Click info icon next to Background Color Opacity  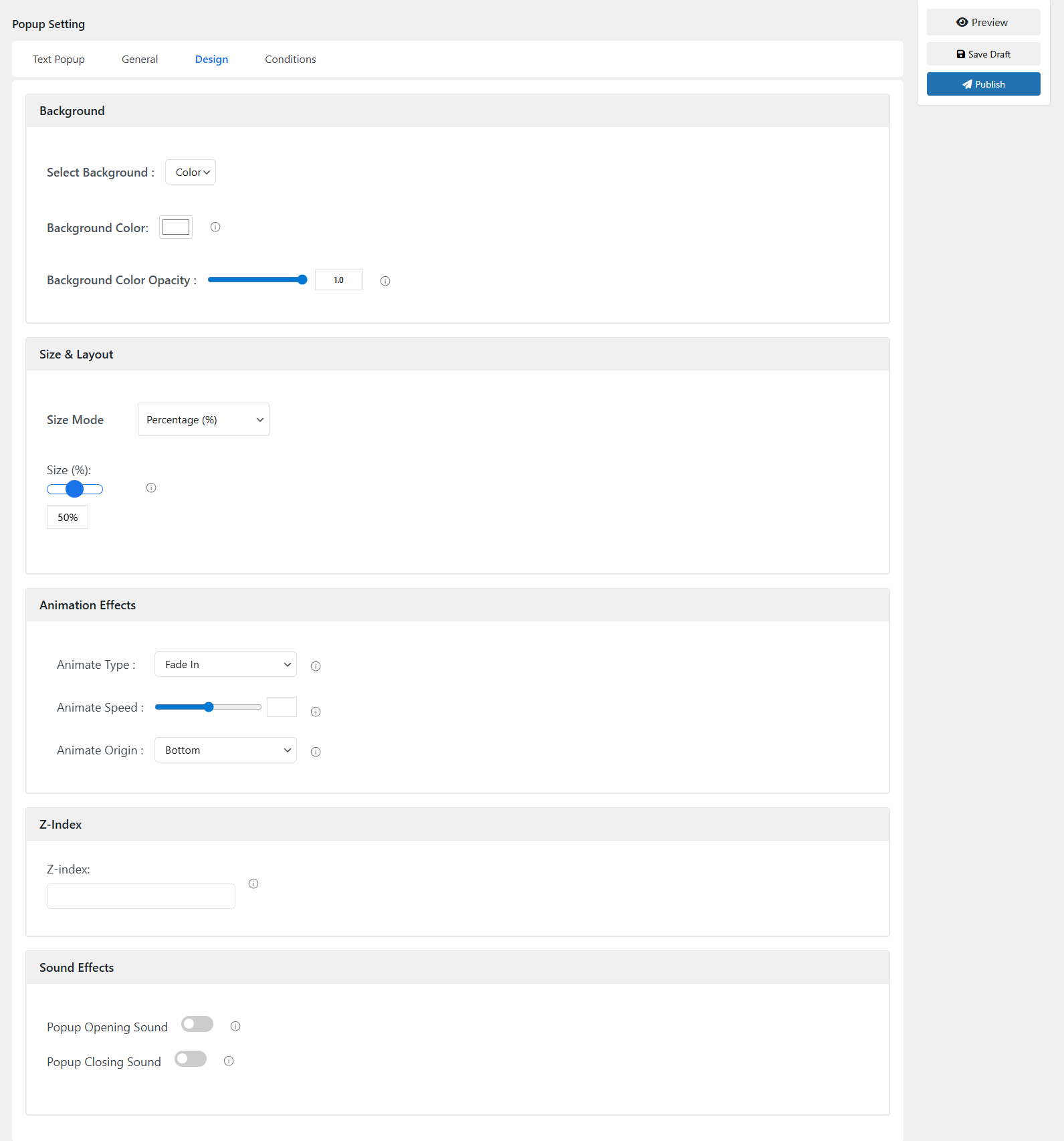click(x=385, y=281)
